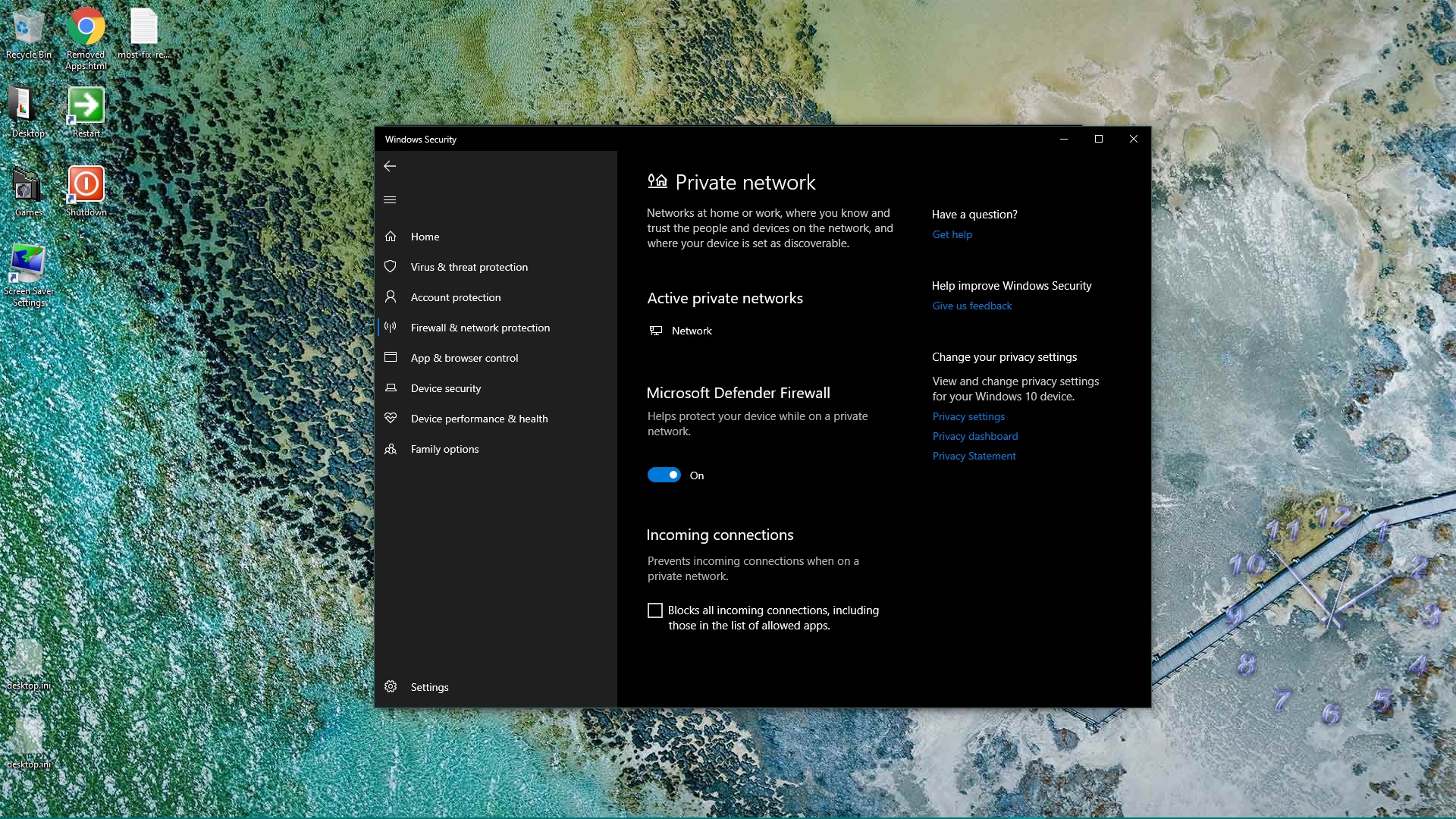Click the Account protection person icon
The image size is (1456, 819).
click(x=391, y=297)
